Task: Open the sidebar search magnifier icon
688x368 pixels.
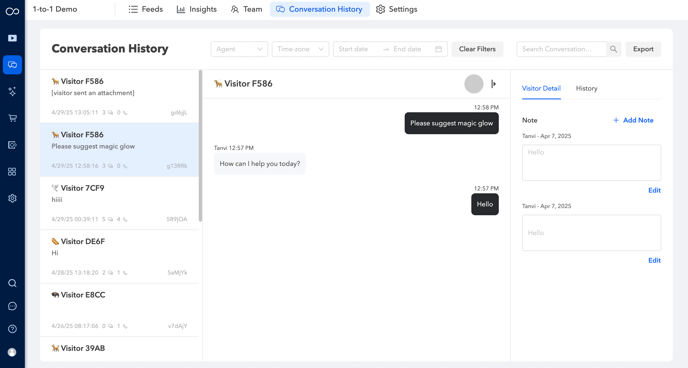Action: [12, 283]
